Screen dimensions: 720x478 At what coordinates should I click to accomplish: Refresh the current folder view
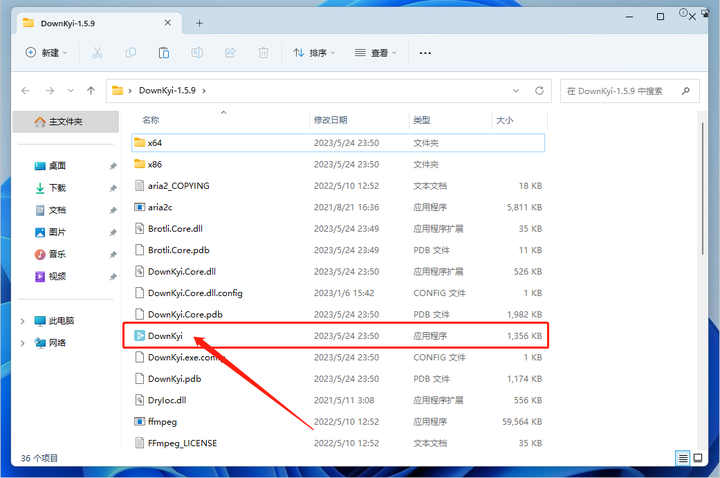[540, 90]
